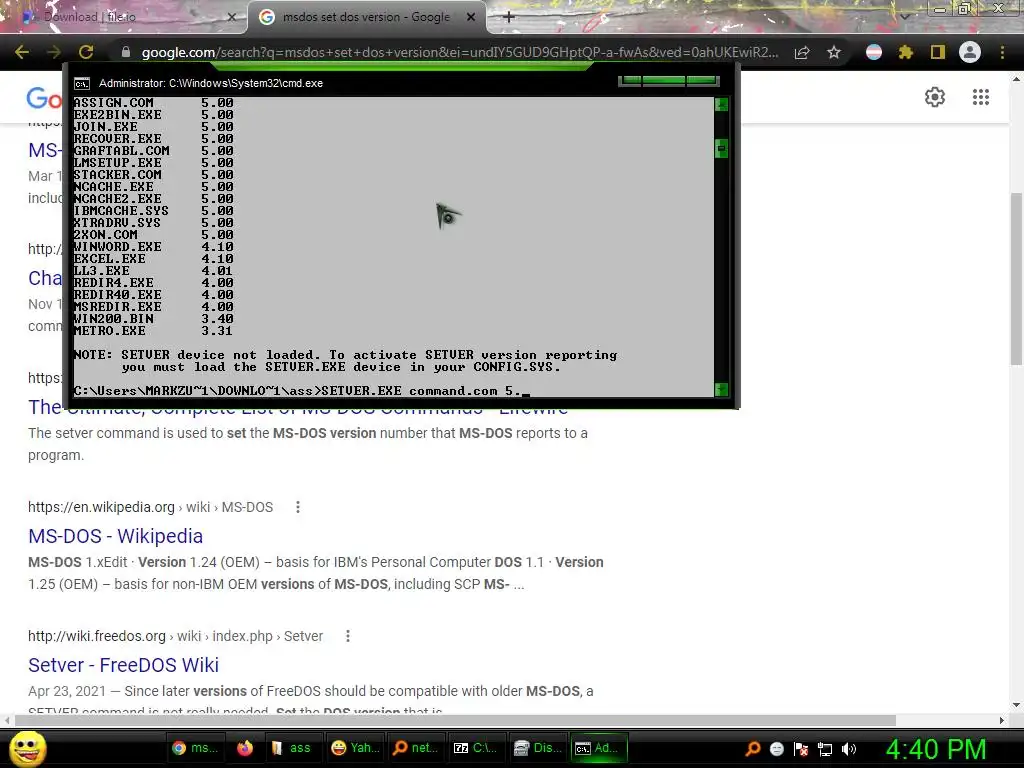Reload the Google search page
Image resolution: width=1024 pixels, height=768 pixels.
click(x=86, y=52)
